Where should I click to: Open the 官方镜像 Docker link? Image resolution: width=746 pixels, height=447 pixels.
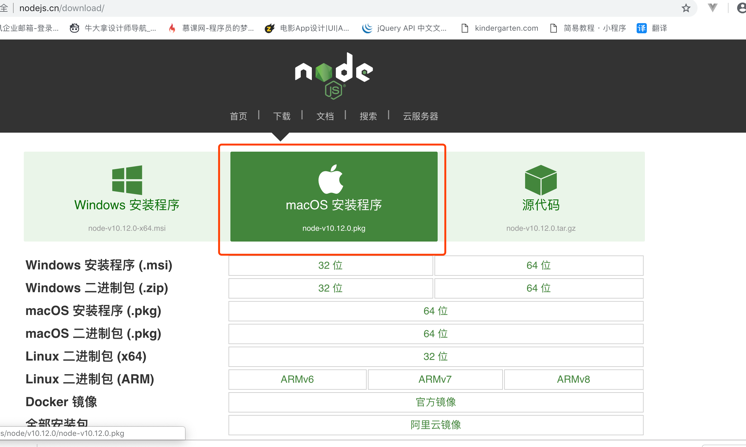(x=436, y=402)
